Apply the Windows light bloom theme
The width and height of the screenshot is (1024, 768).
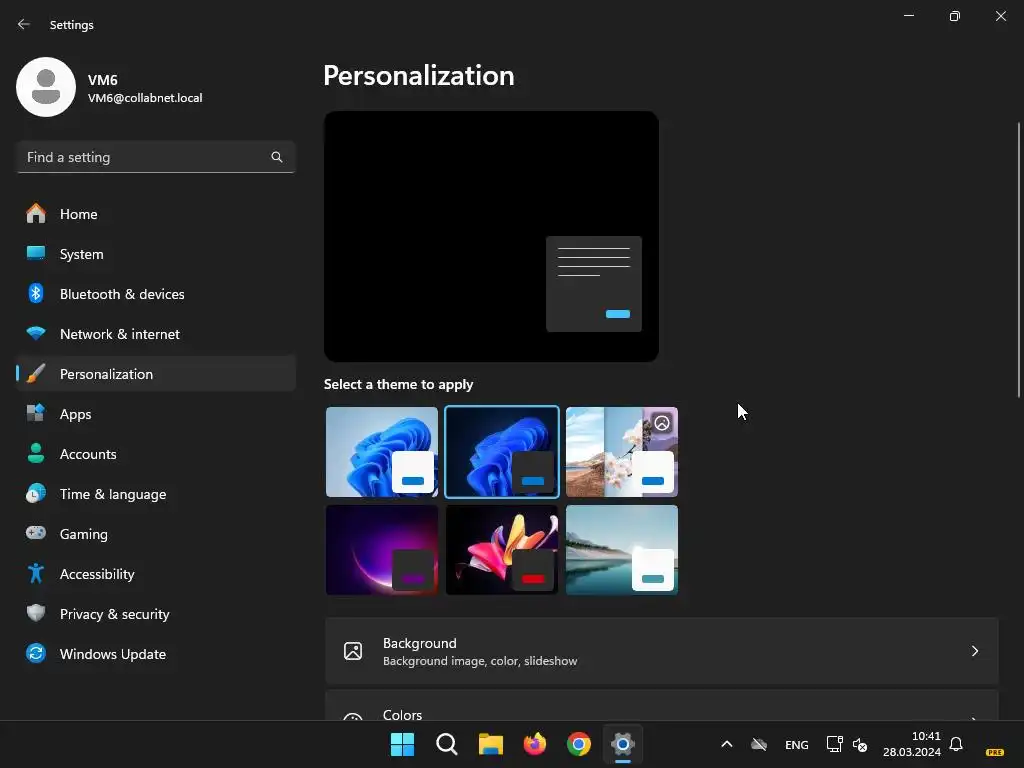tap(382, 452)
